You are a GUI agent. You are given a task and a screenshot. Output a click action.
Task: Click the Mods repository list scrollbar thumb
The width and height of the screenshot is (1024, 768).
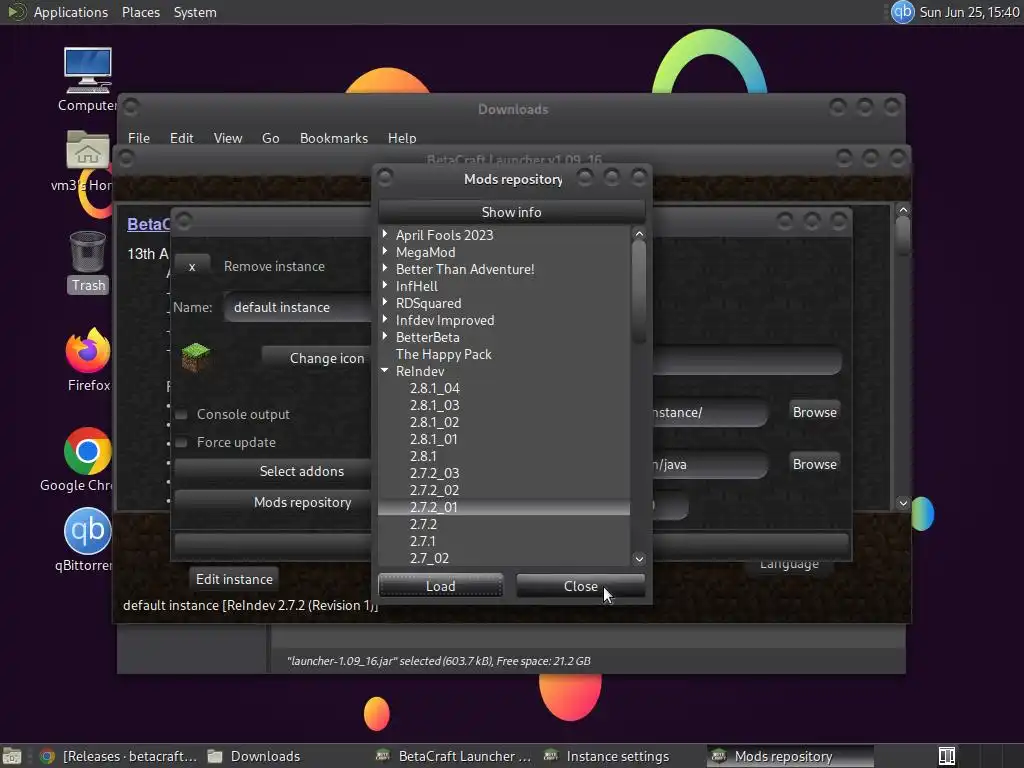(x=639, y=292)
